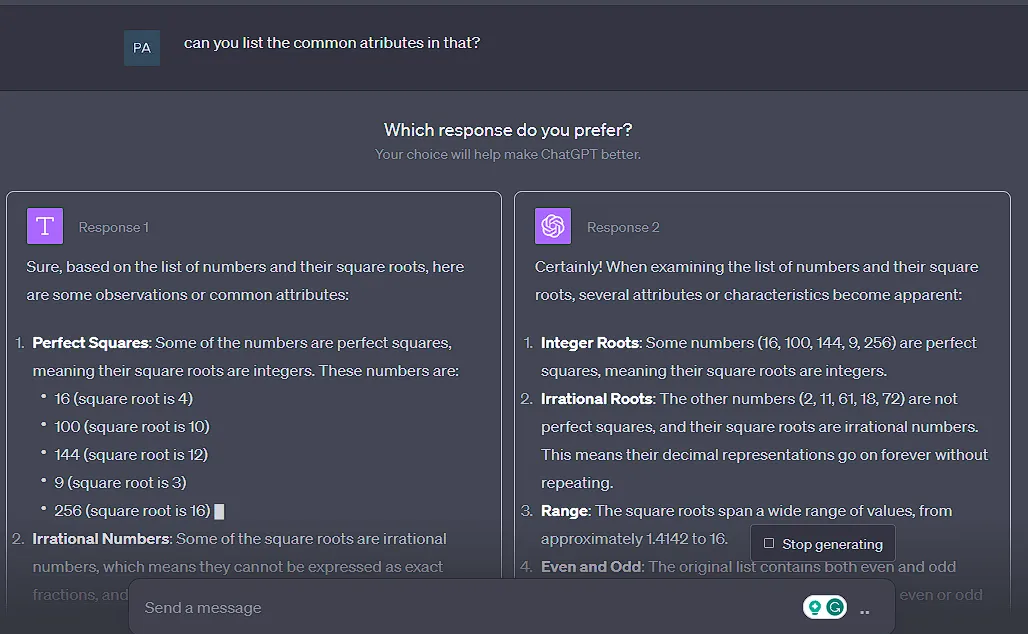Click the Stop generating button
Screen dimensions: 1028x634
tap(822, 543)
